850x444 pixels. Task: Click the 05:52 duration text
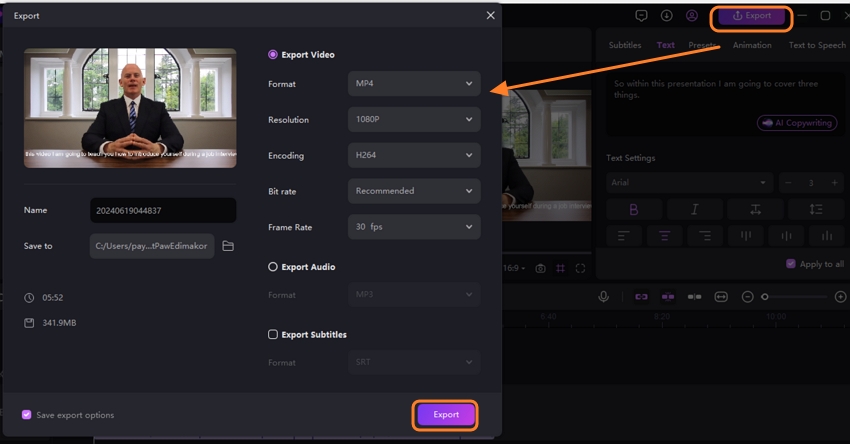click(53, 298)
